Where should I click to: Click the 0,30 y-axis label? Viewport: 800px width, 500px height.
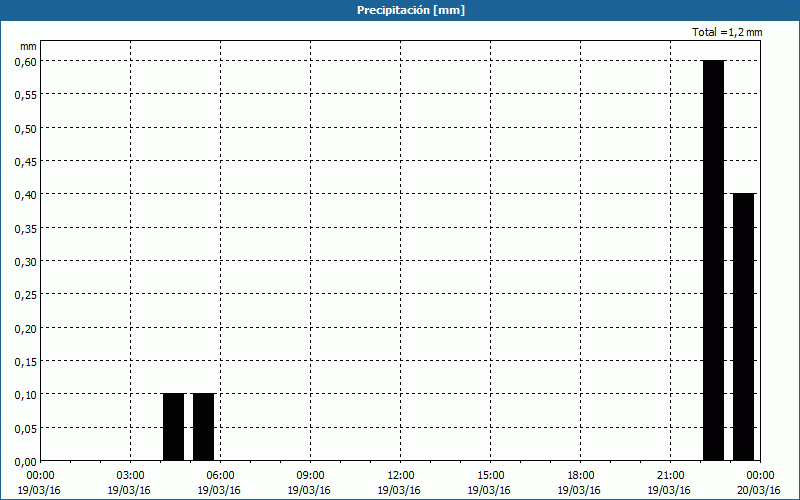(x=26, y=261)
